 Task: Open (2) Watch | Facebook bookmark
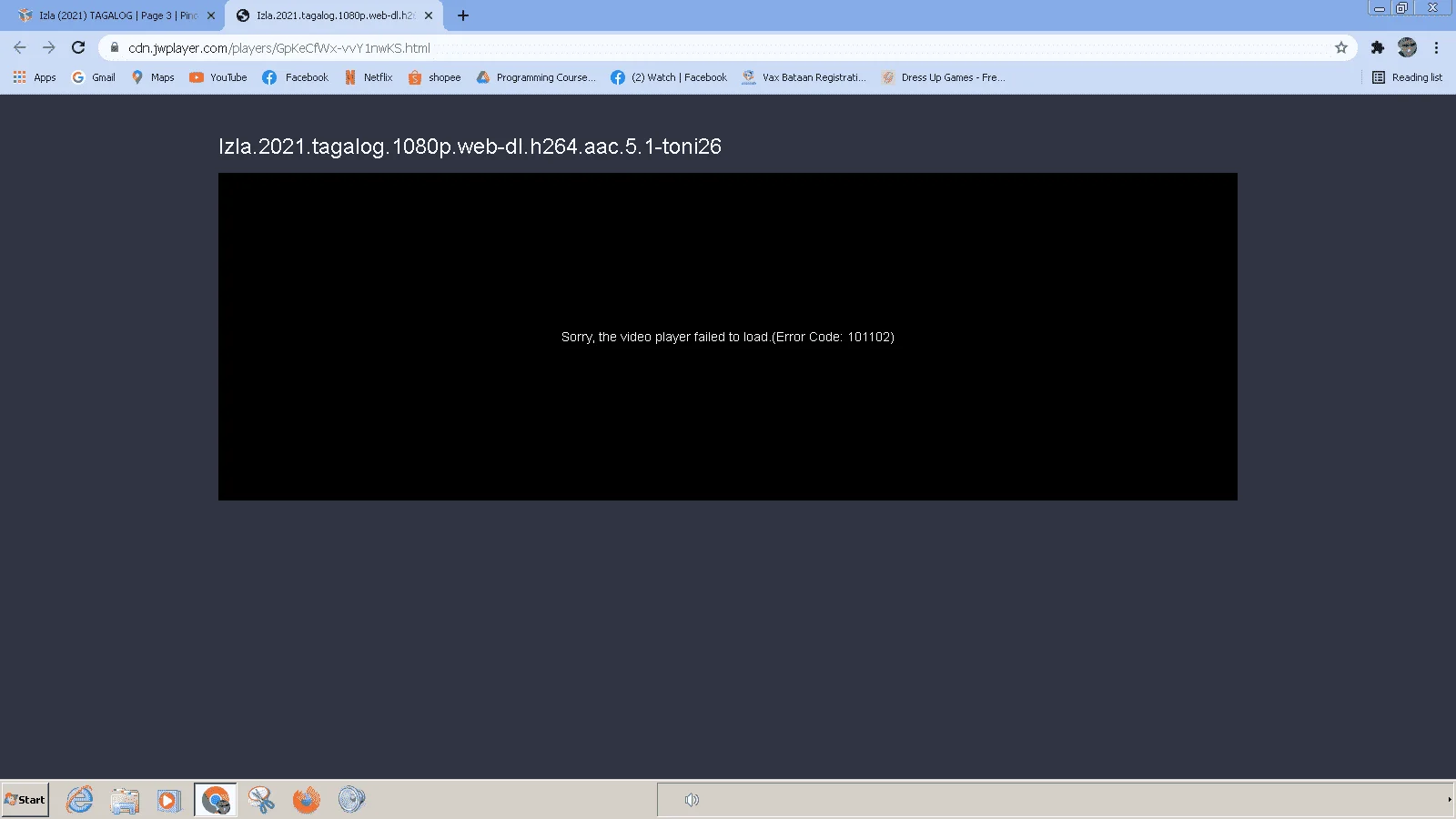point(669,77)
